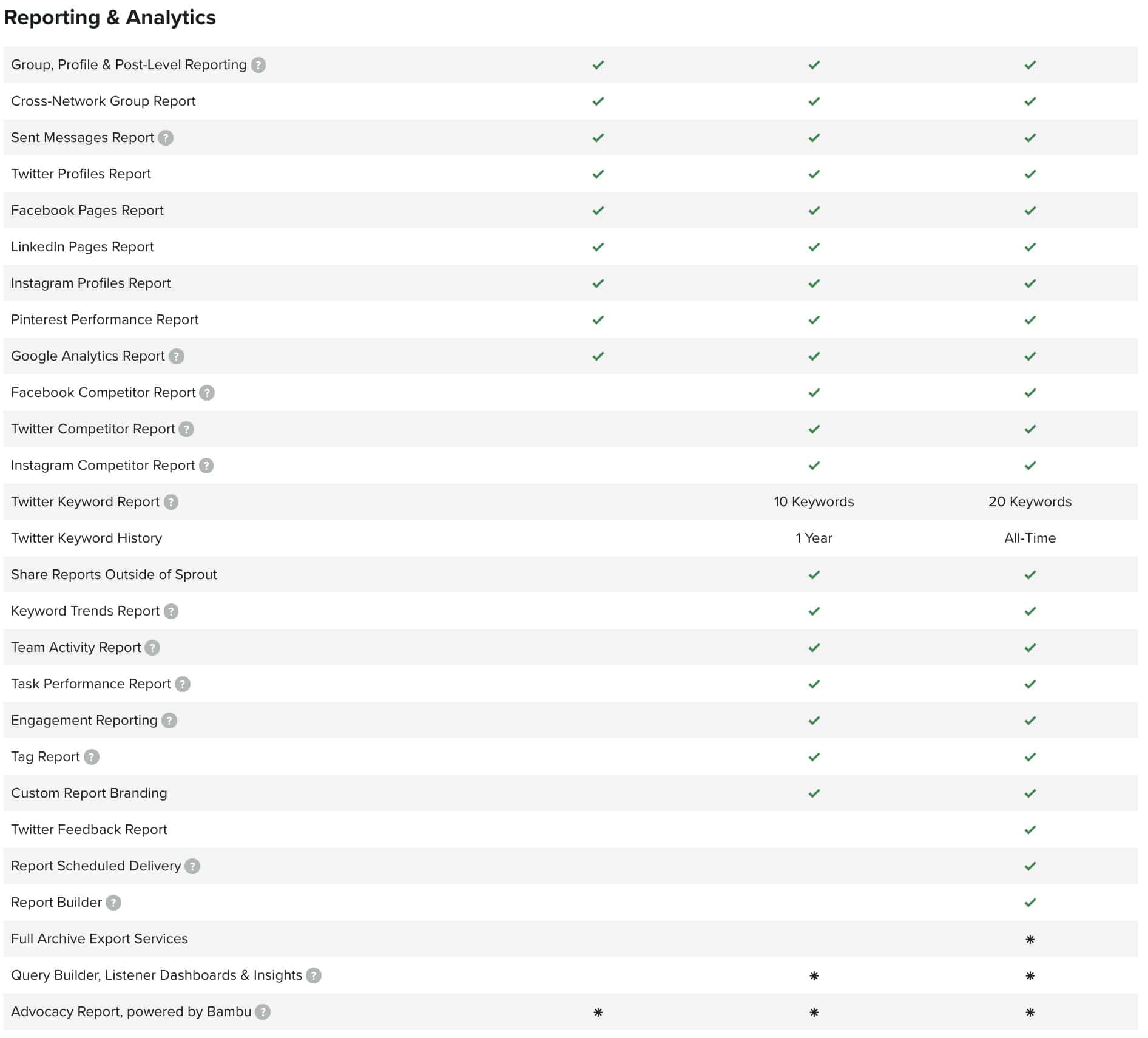Image resolution: width=1148 pixels, height=1038 pixels.
Task: Click the Task Performance Report help icon
Action: pos(183,684)
